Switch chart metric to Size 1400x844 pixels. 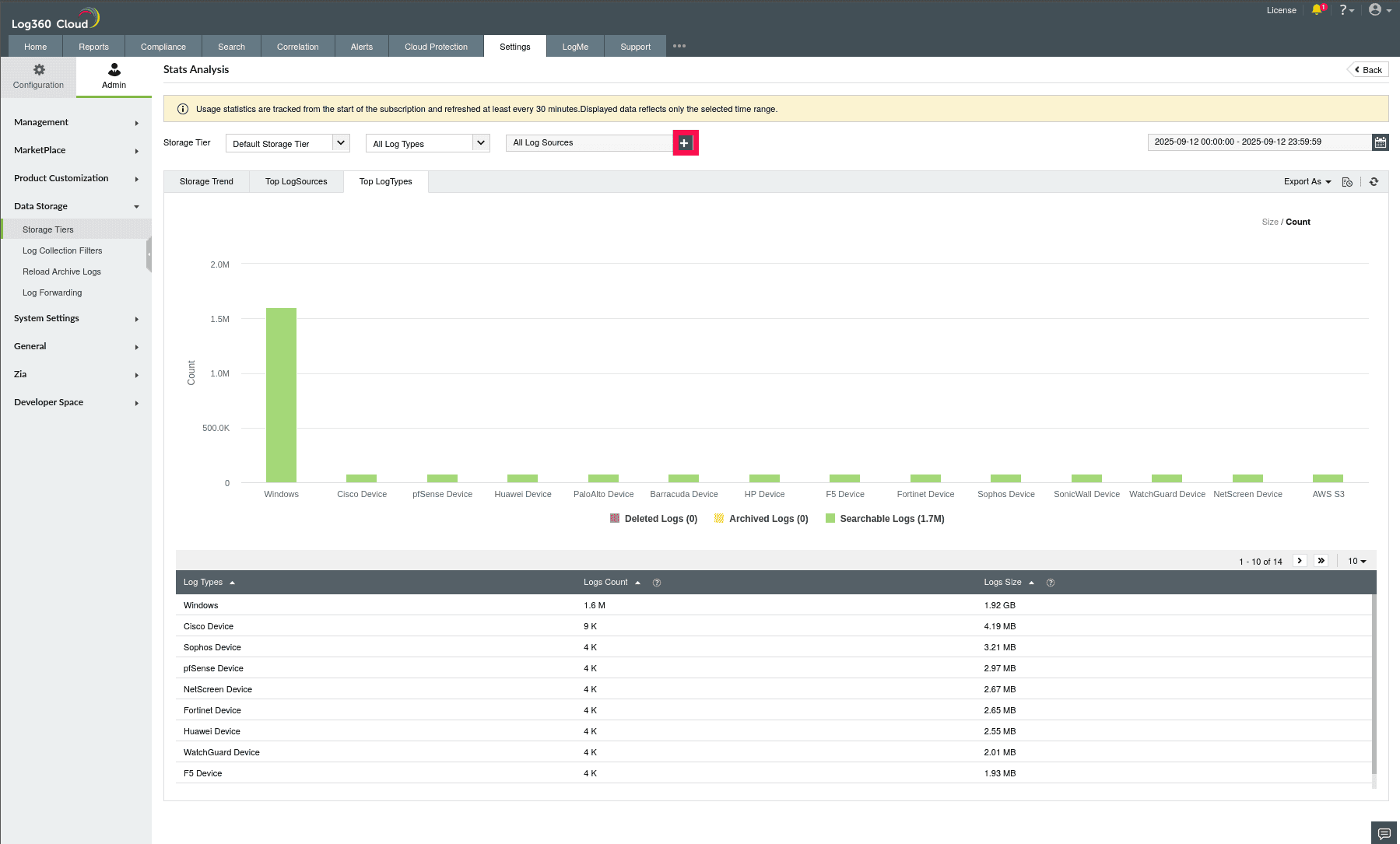click(1270, 222)
